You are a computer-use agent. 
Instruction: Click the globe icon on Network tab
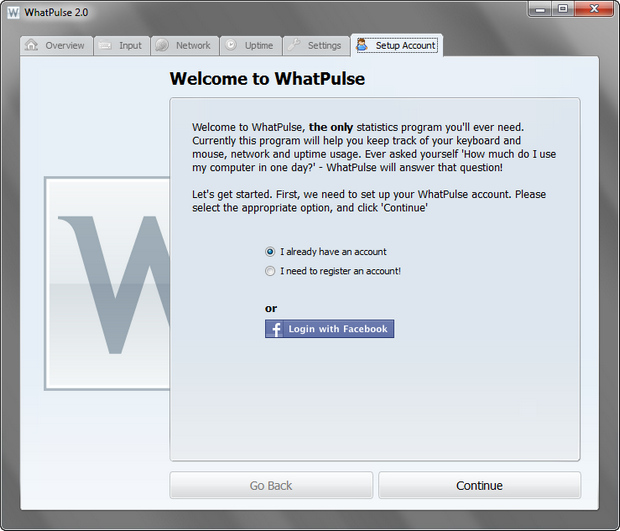(162, 45)
